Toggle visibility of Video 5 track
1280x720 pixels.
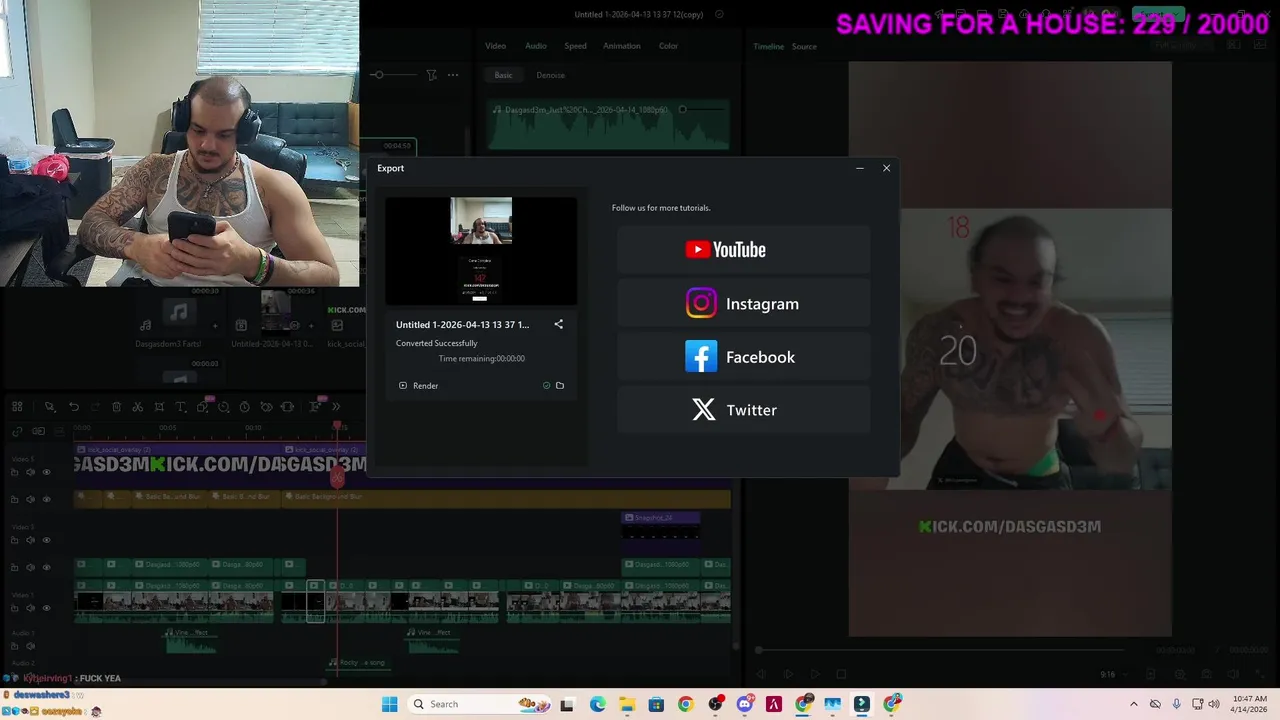click(x=46, y=472)
